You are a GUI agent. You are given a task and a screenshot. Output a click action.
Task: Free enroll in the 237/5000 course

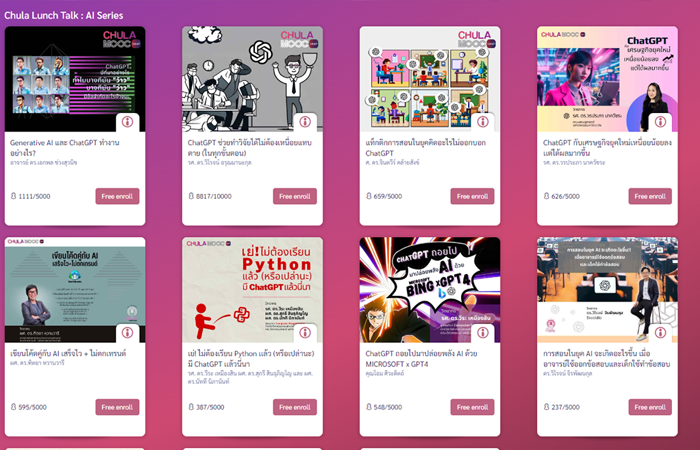650,407
